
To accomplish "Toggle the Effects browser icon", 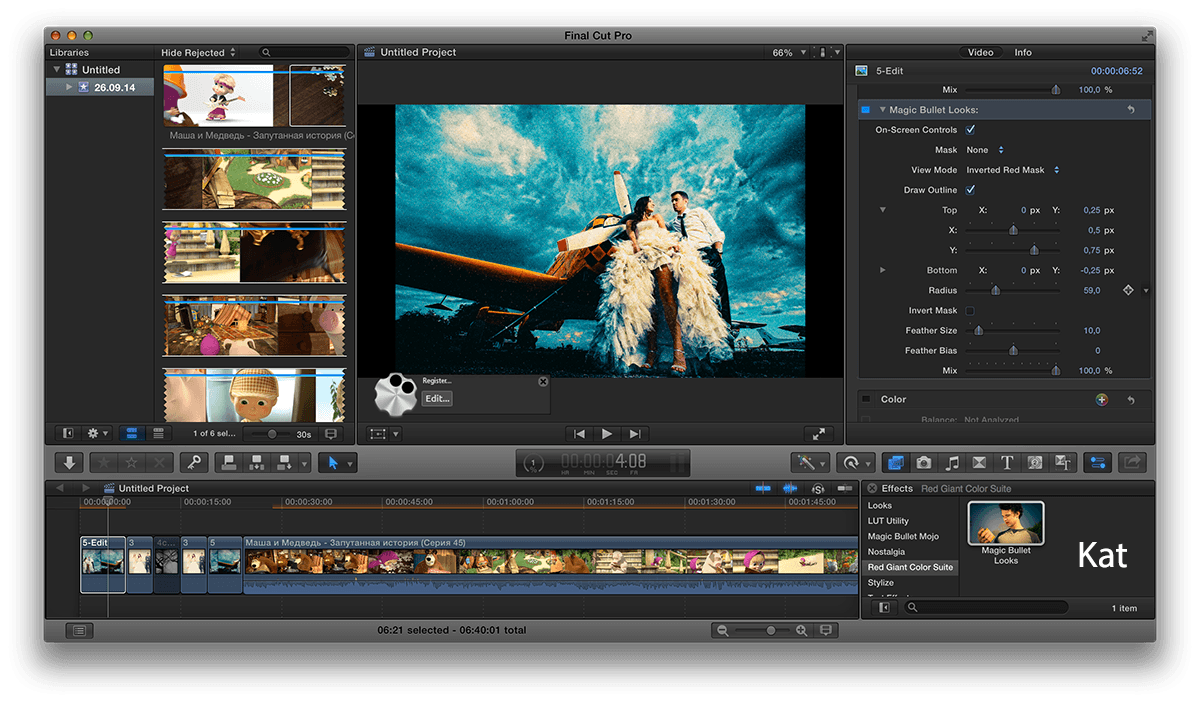I will [x=895, y=463].
